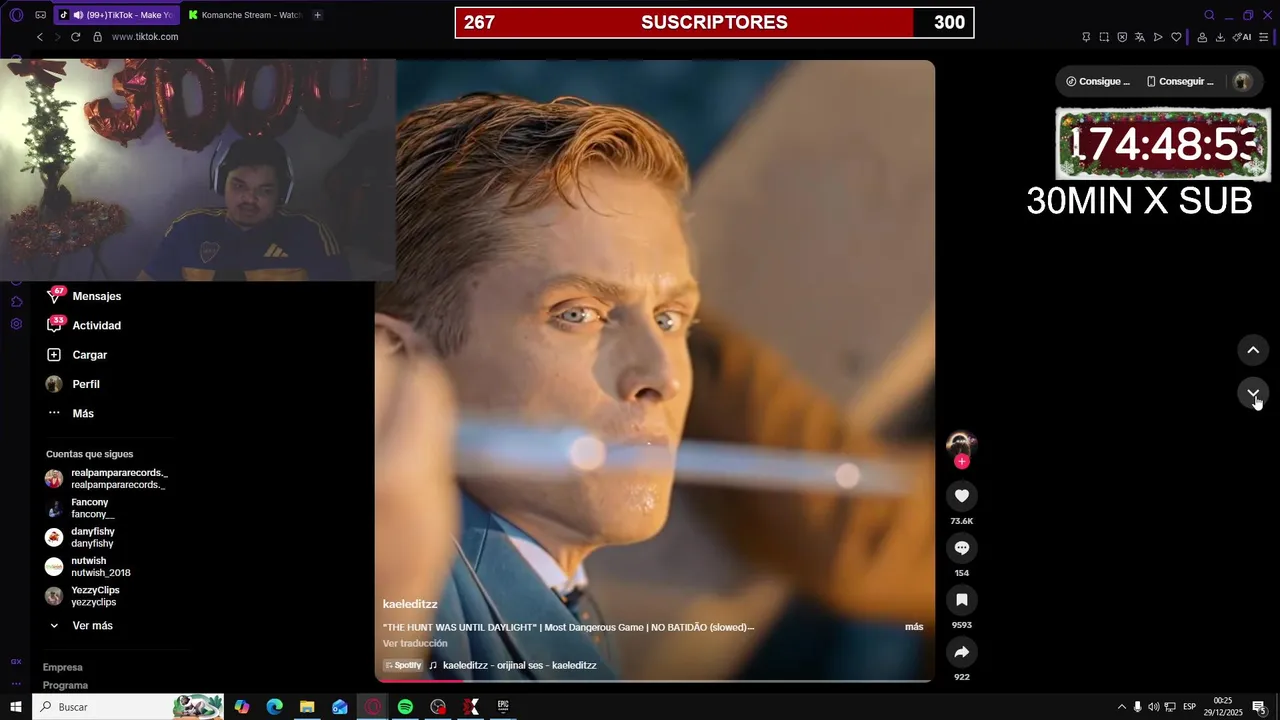Open Cargar in the sidebar
Screen dimensions: 1280x720
76,355
